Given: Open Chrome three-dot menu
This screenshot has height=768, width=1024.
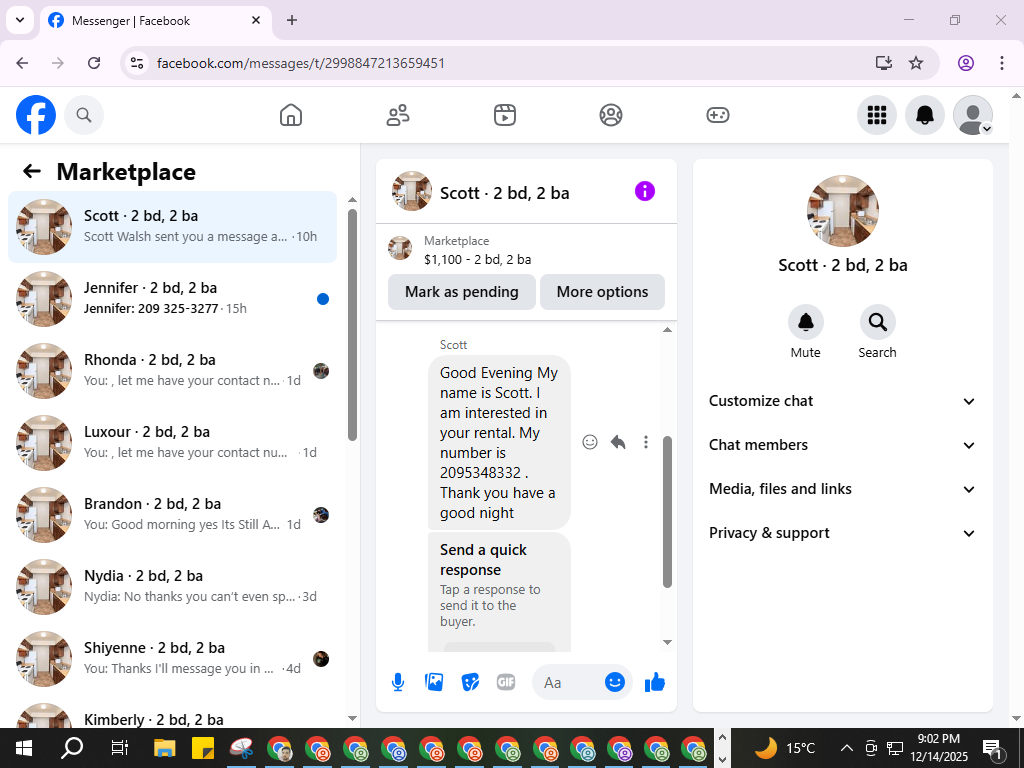Looking at the screenshot, I should click(1002, 63).
